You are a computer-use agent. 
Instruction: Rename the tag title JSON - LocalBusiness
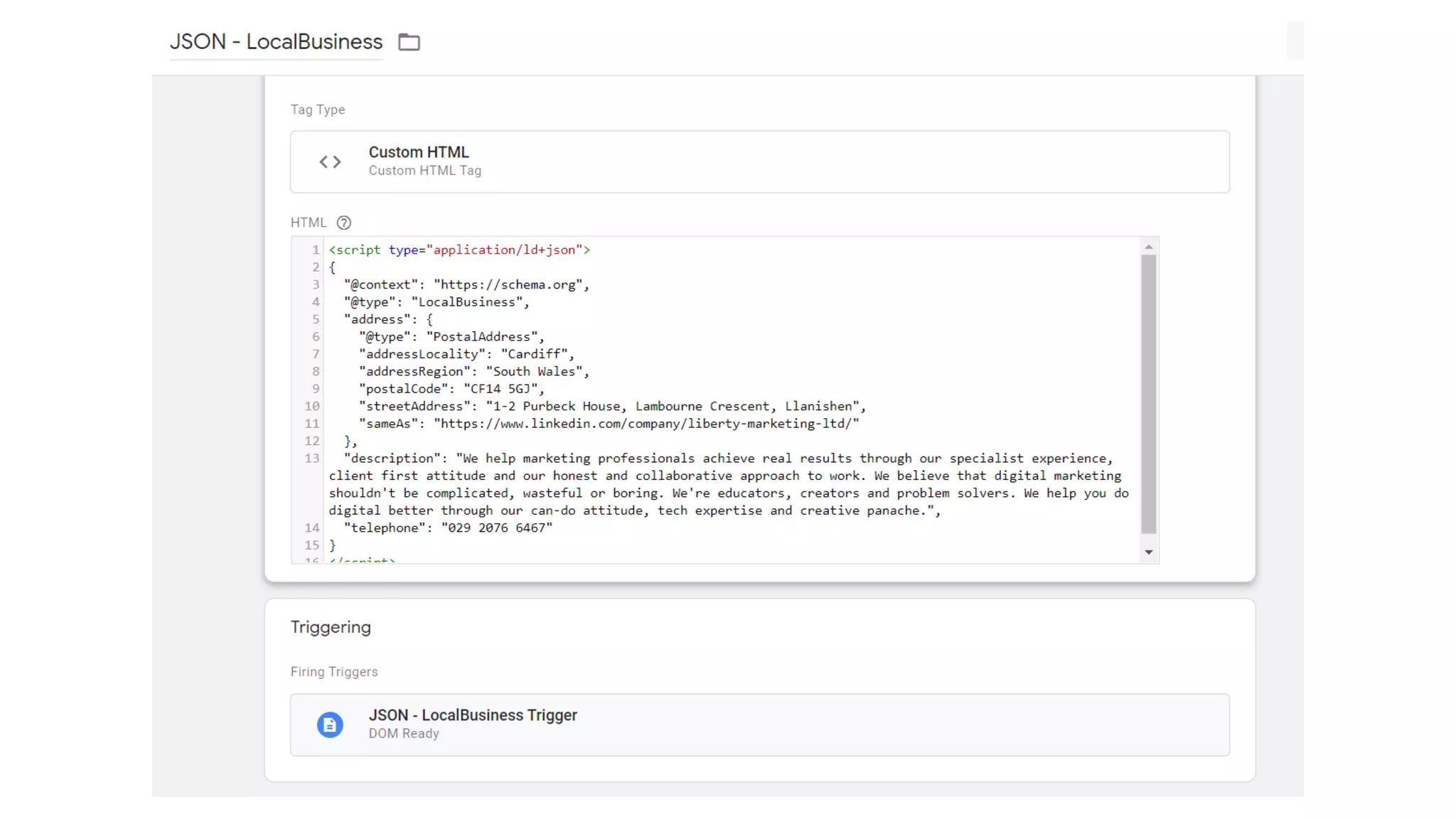276,42
